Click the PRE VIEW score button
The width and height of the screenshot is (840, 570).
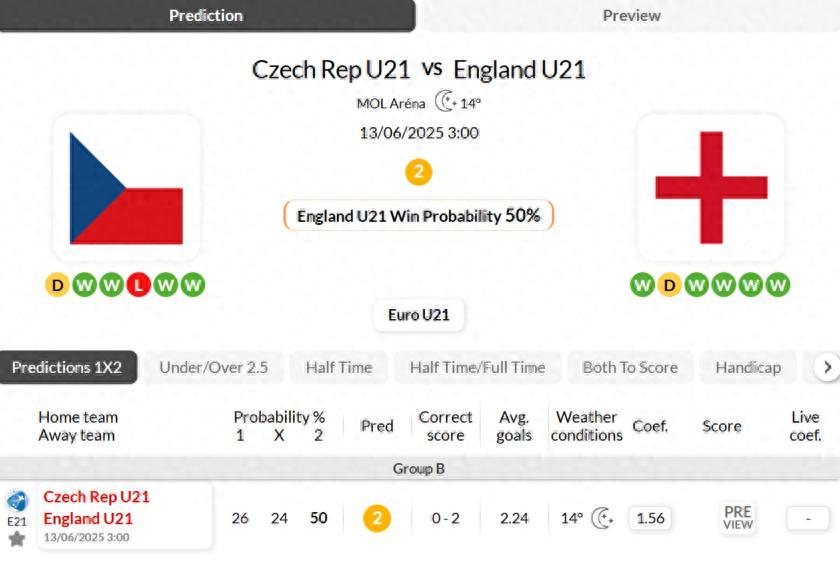tap(737, 518)
